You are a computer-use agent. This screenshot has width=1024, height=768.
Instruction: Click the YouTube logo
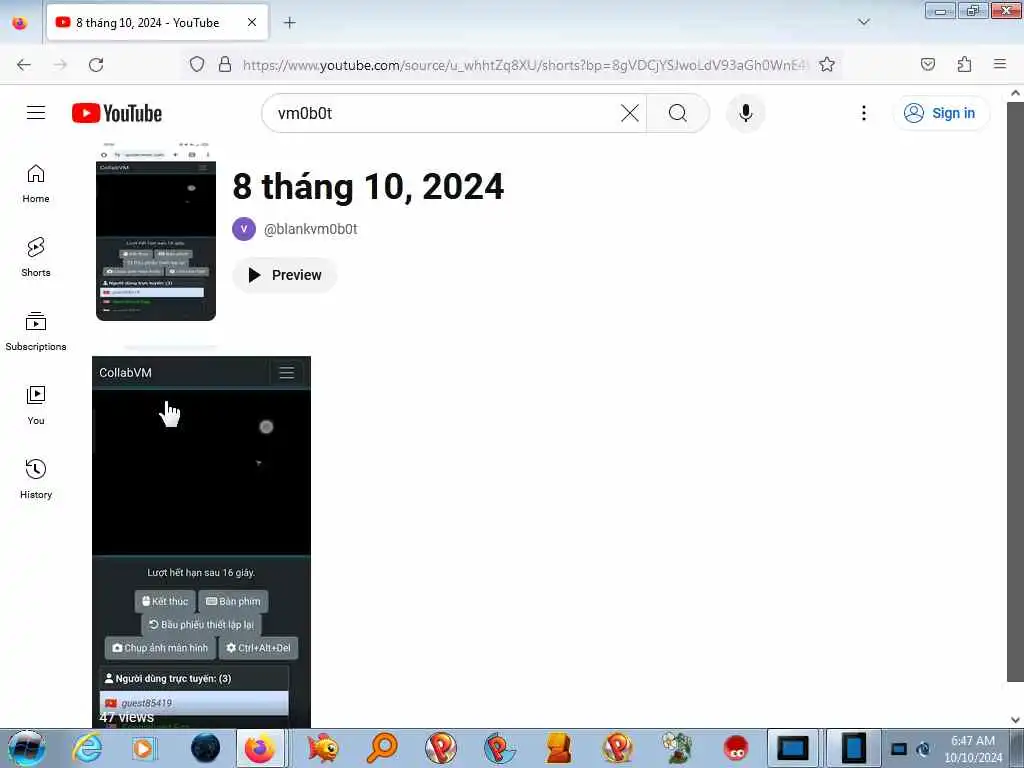coord(117,113)
